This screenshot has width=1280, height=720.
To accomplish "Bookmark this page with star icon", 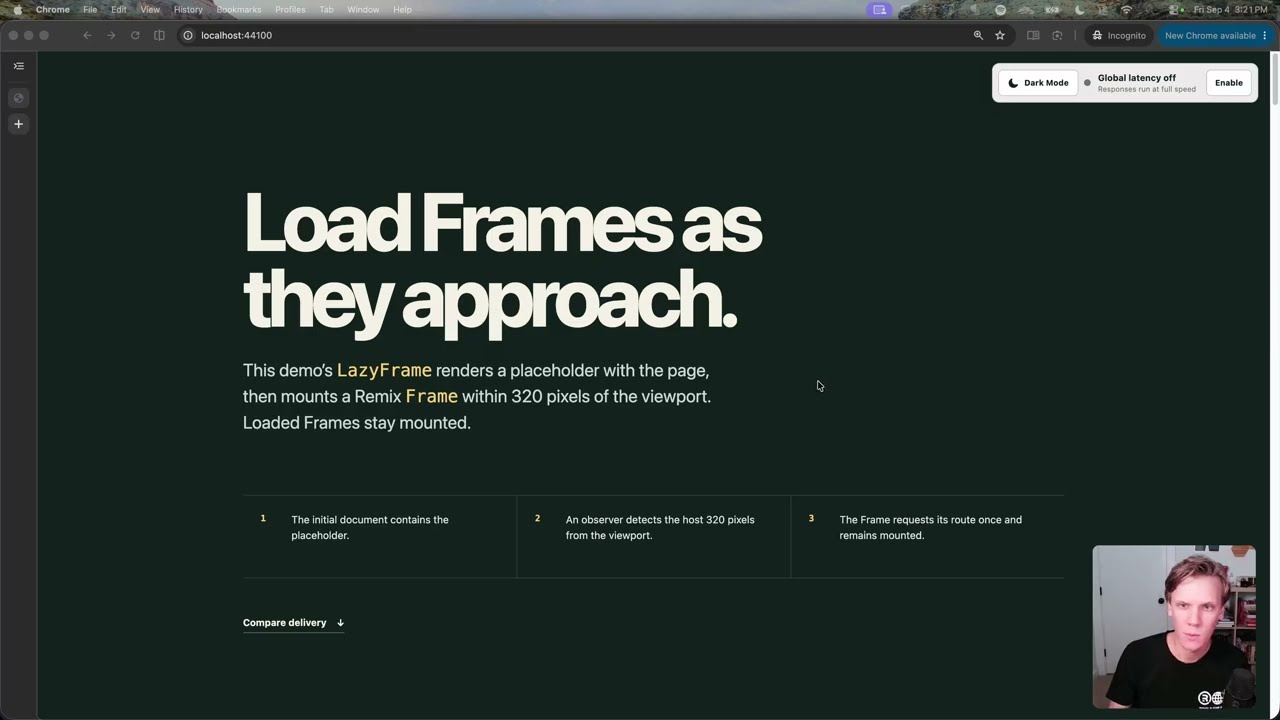I will pyautogui.click(x=999, y=35).
